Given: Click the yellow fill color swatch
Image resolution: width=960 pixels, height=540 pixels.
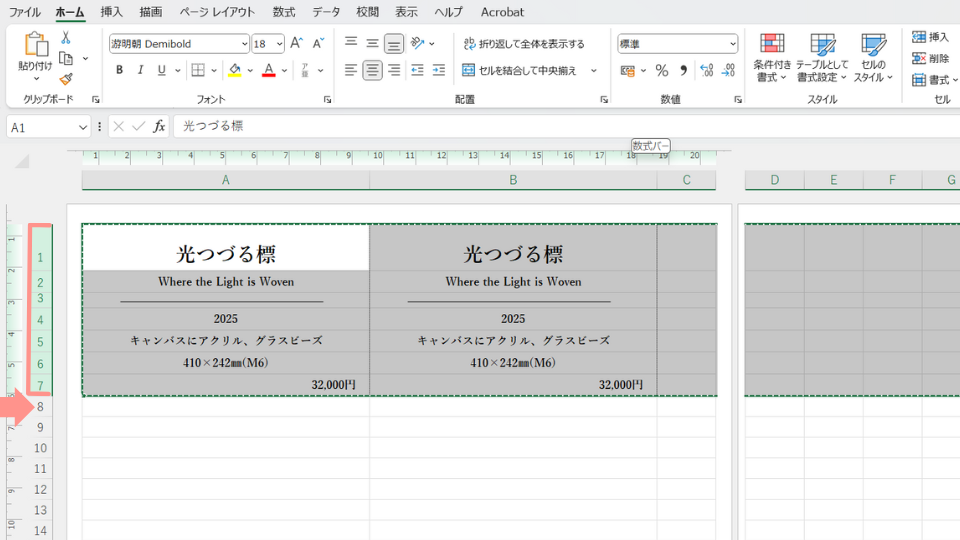Looking at the screenshot, I should (234, 71).
